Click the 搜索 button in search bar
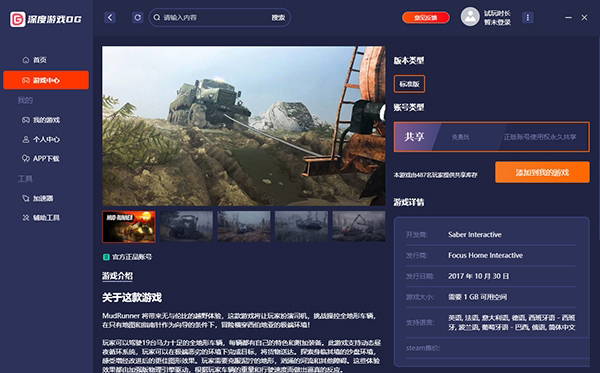This screenshot has height=373, width=600. (278, 18)
